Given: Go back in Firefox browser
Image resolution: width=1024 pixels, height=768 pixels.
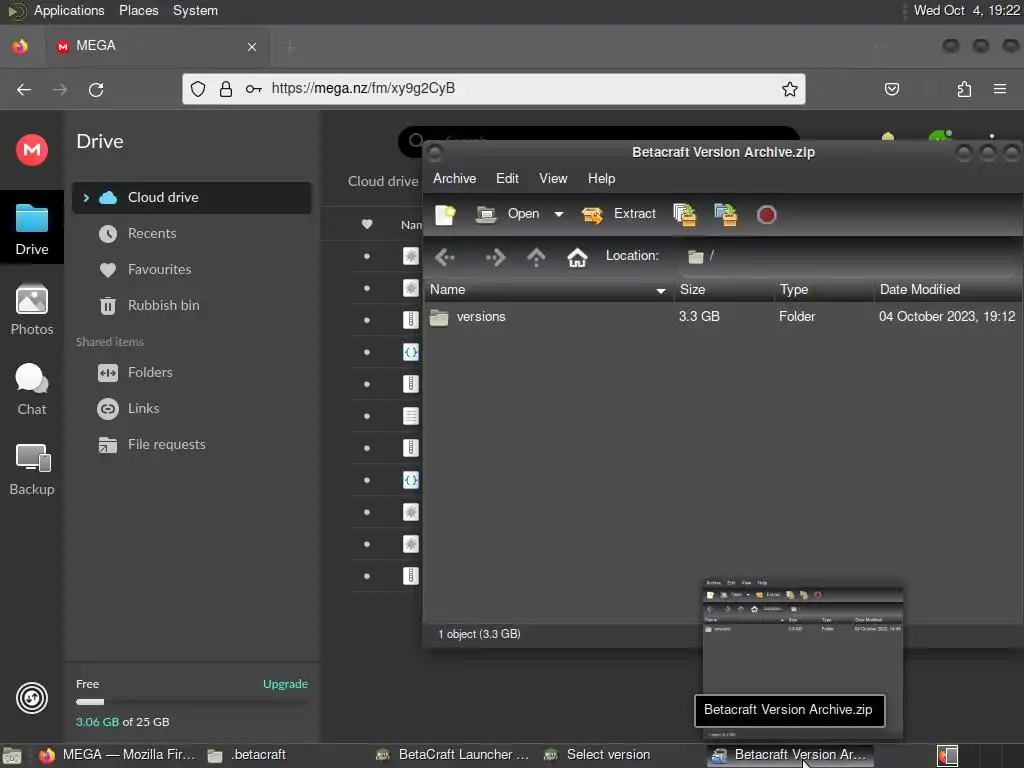Looking at the screenshot, I should pos(24,89).
